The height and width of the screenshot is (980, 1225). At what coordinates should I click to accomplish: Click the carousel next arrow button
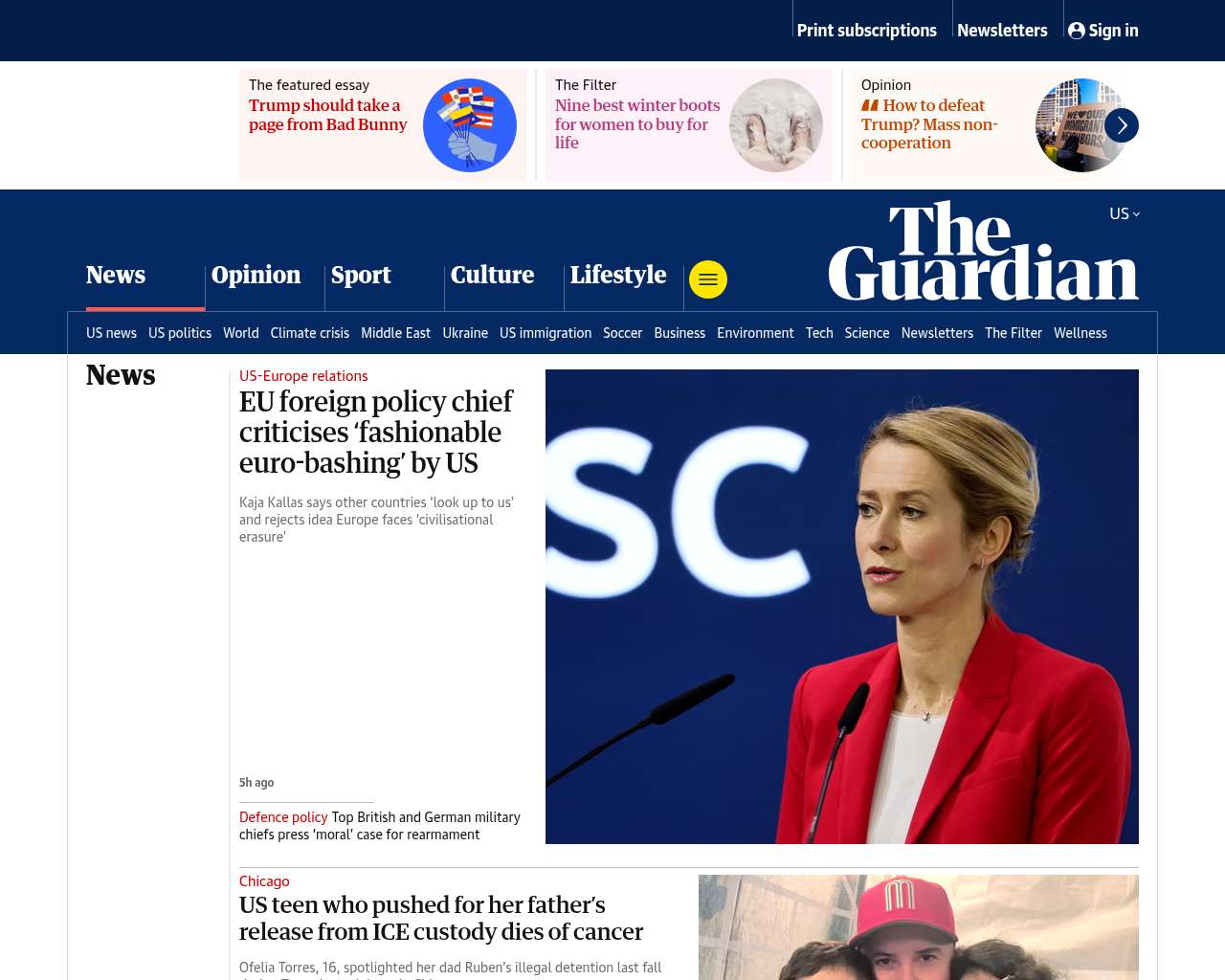point(1122,125)
